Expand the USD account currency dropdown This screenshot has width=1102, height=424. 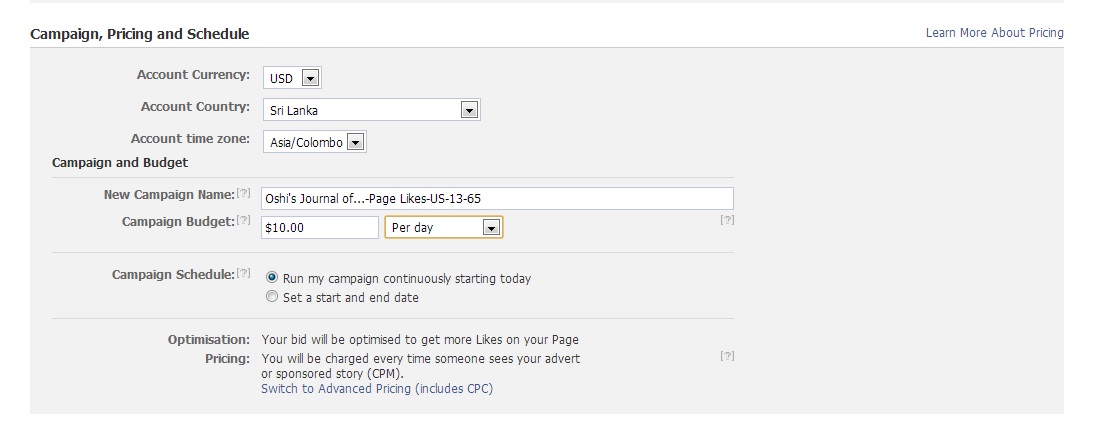(x=292, y=78)
